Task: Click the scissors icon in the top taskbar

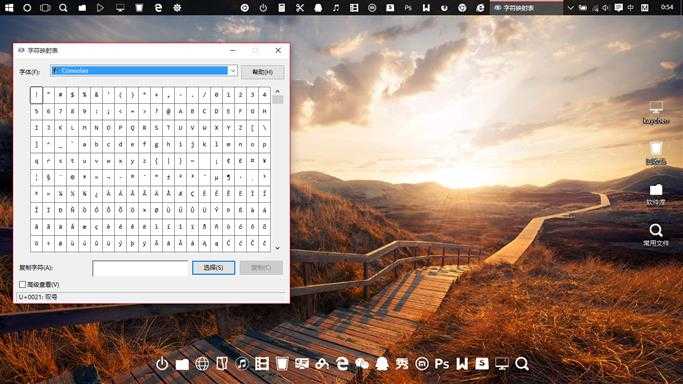Action: pos(300,8)
